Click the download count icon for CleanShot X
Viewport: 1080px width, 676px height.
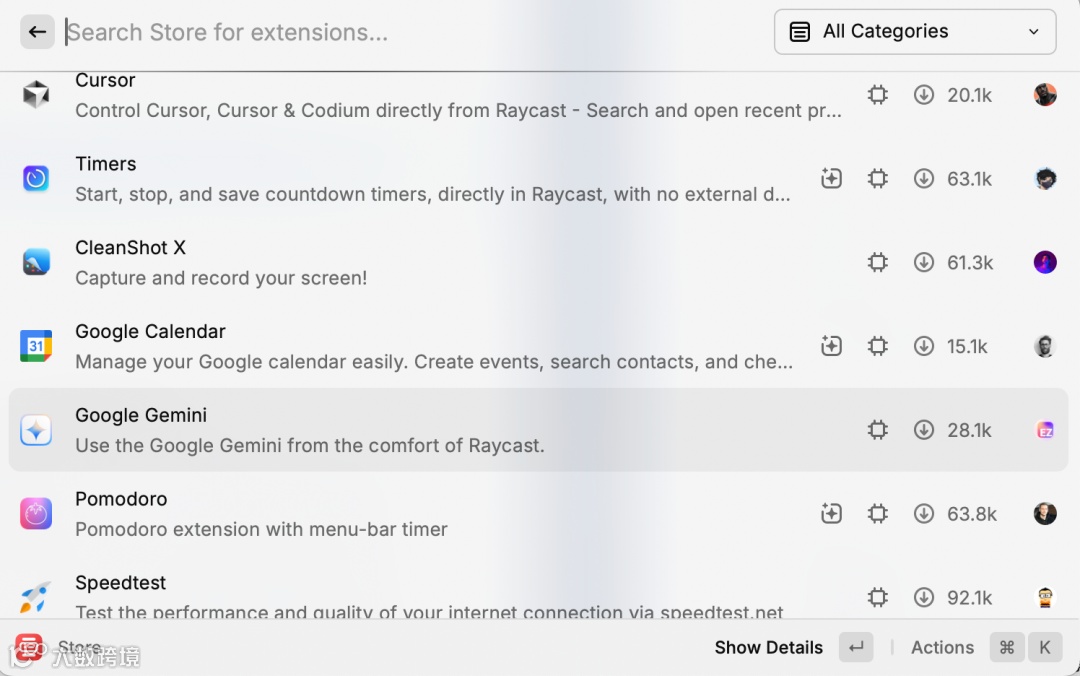coord(924,263)
